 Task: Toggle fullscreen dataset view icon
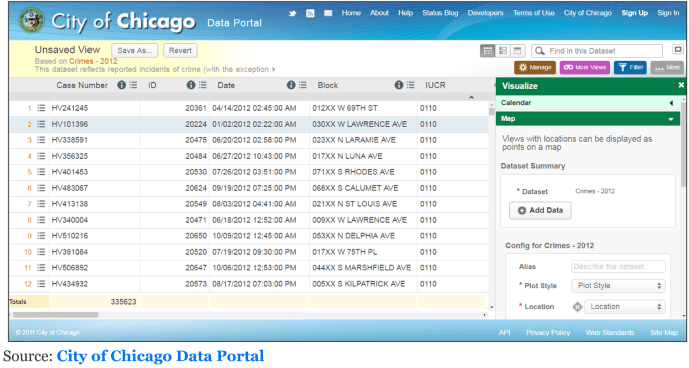point(678,49)
